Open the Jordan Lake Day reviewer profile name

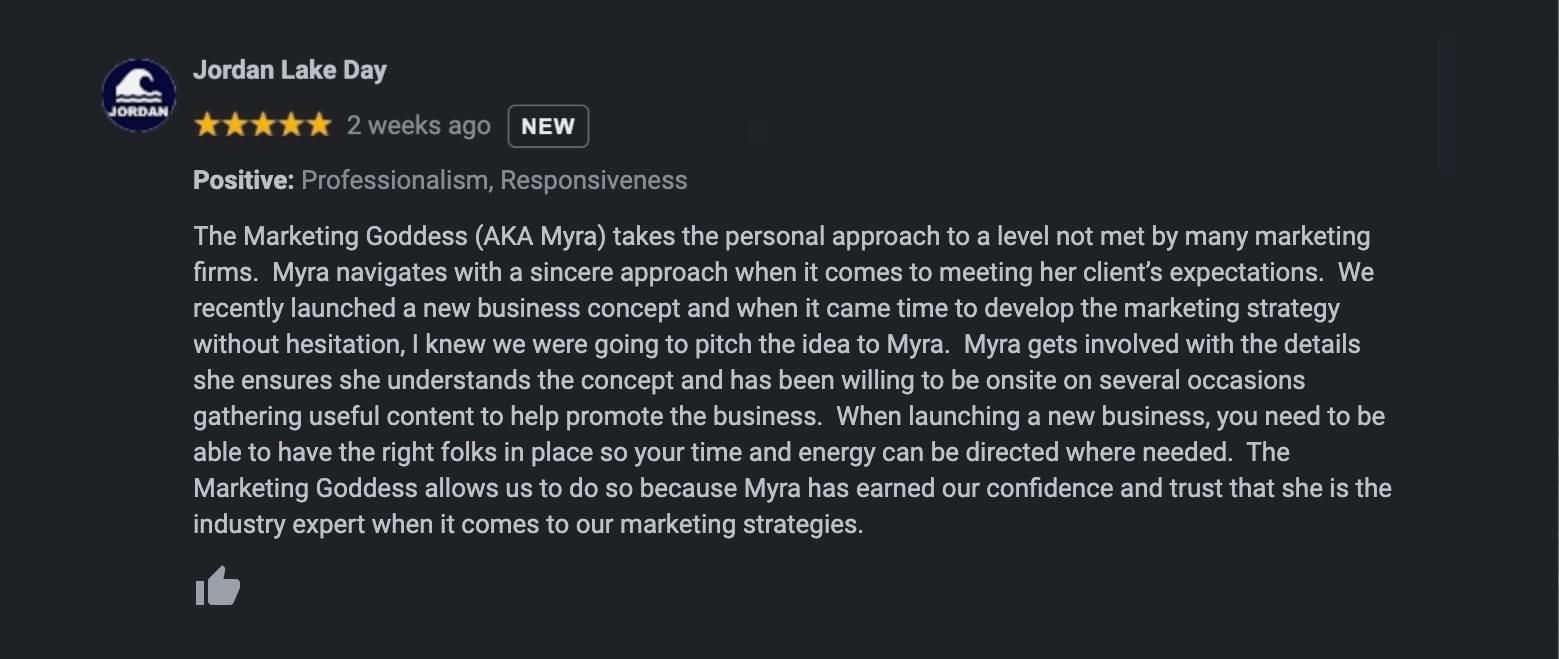pos(290,70)
